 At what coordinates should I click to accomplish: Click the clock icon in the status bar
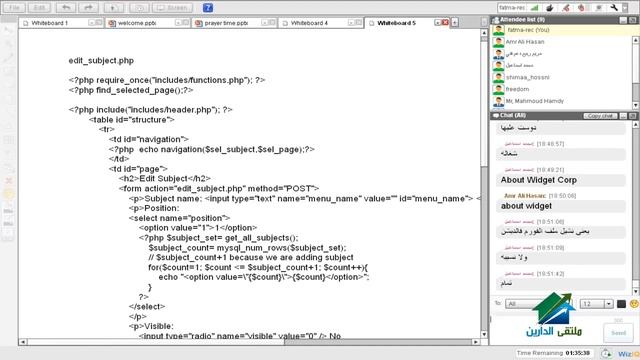(606, 353)
